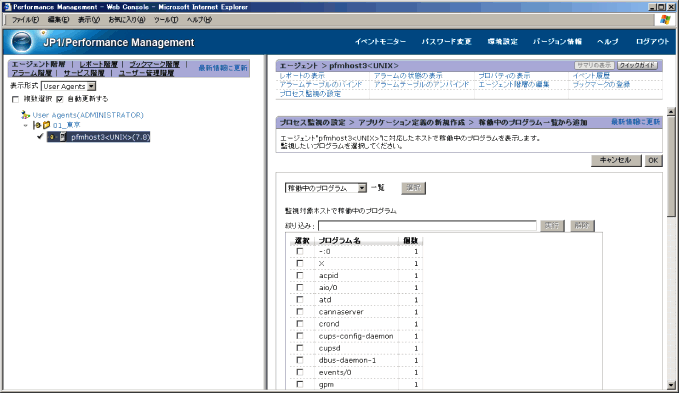The image size is (679, 393).
Task: Click the Internet Explorer page icon in title bar
Action: pyautogui.click(x=7, y=7)
